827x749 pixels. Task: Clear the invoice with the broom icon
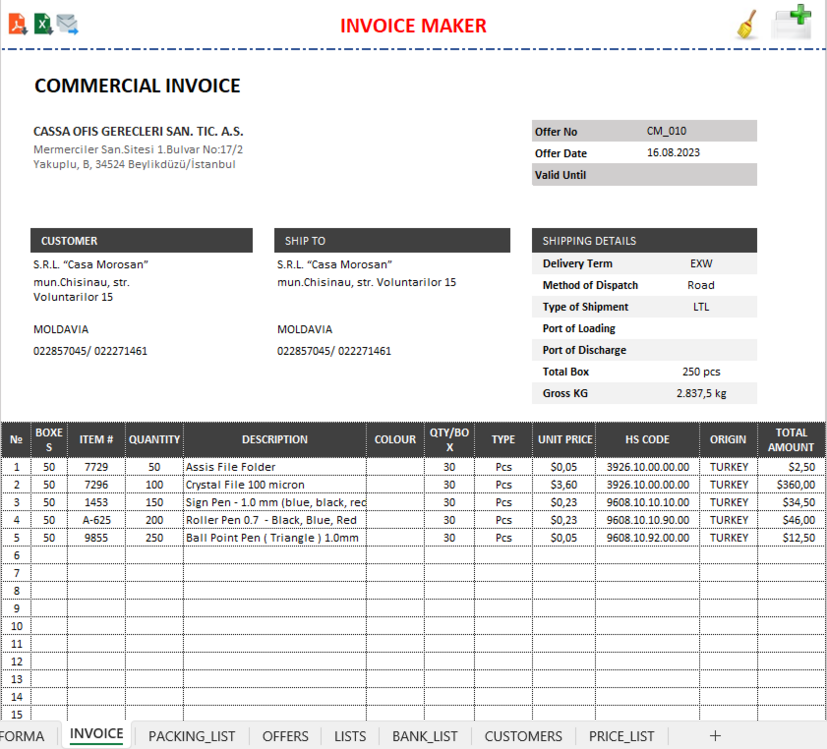747,25
